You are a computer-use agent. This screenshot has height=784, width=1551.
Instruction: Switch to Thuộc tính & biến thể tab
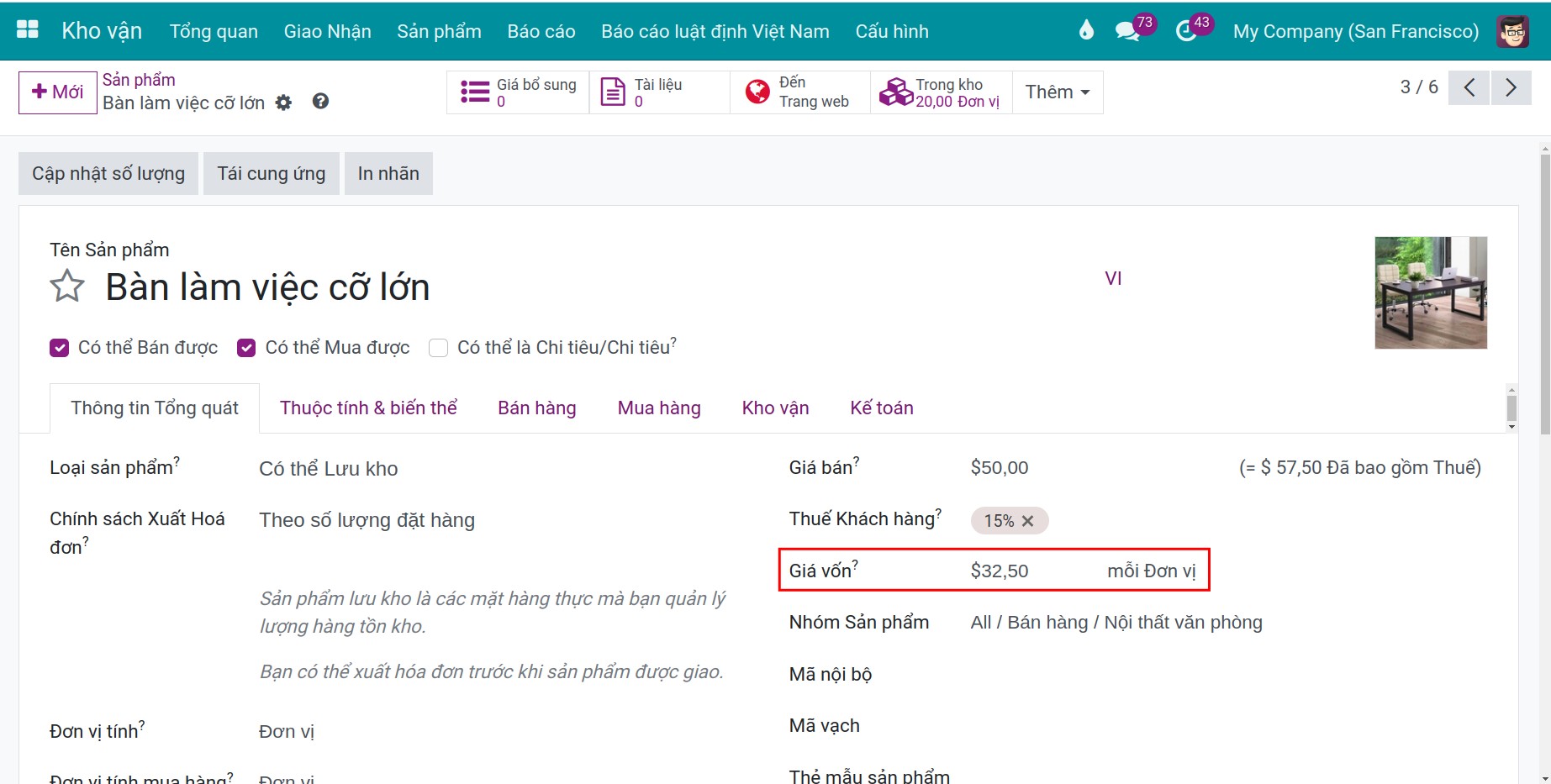[x=368, y=408]
